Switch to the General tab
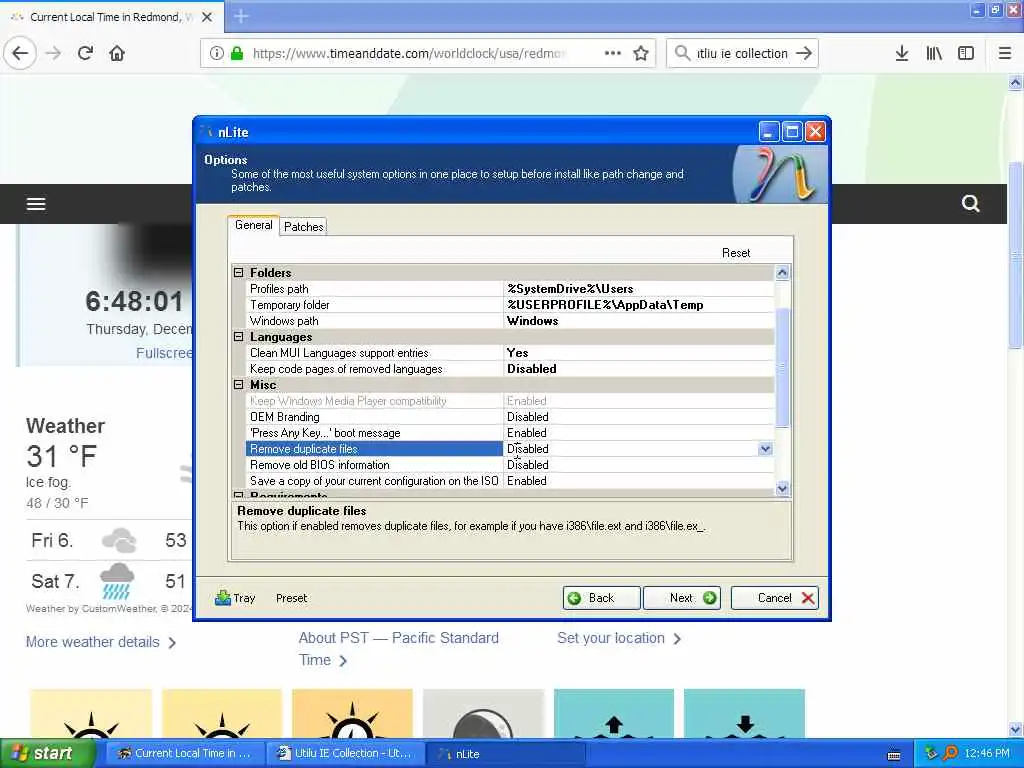 point(253,225)
